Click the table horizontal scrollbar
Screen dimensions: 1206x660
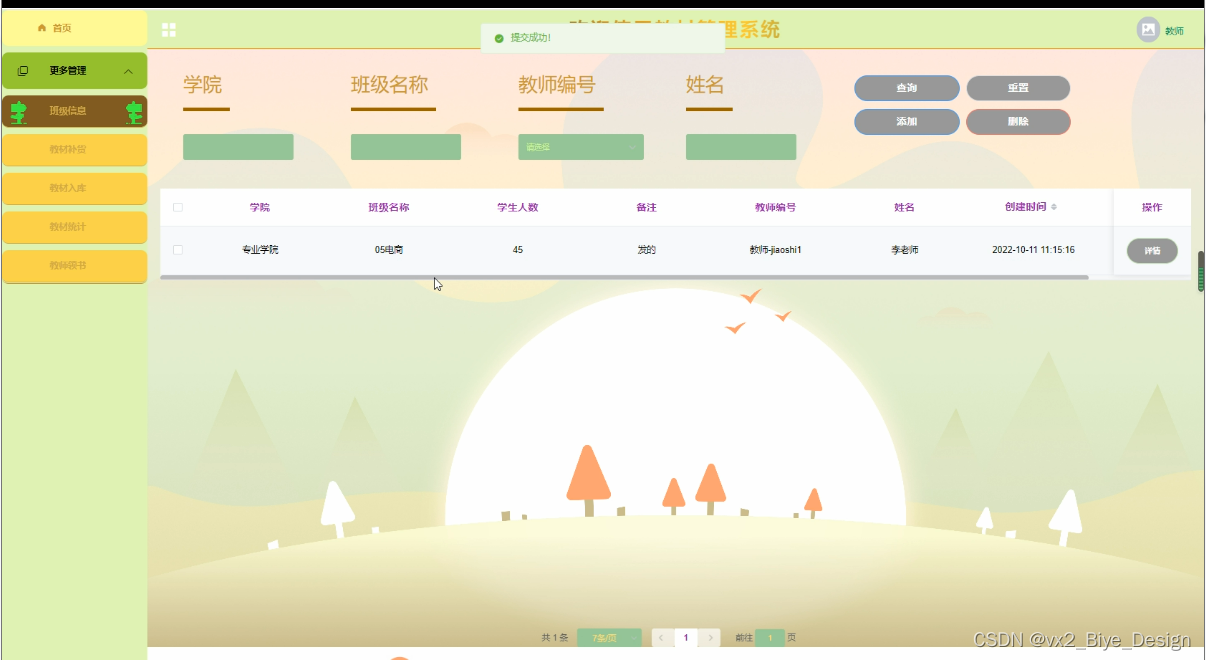624,277
